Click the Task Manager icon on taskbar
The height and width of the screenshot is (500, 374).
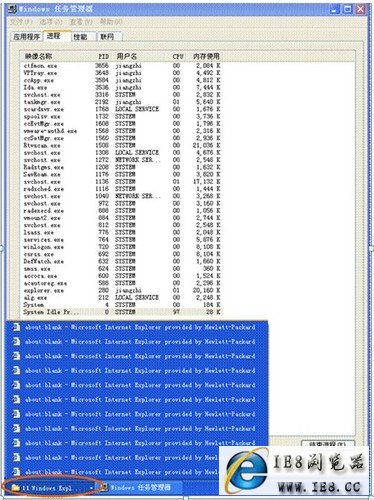coord(104,487)
